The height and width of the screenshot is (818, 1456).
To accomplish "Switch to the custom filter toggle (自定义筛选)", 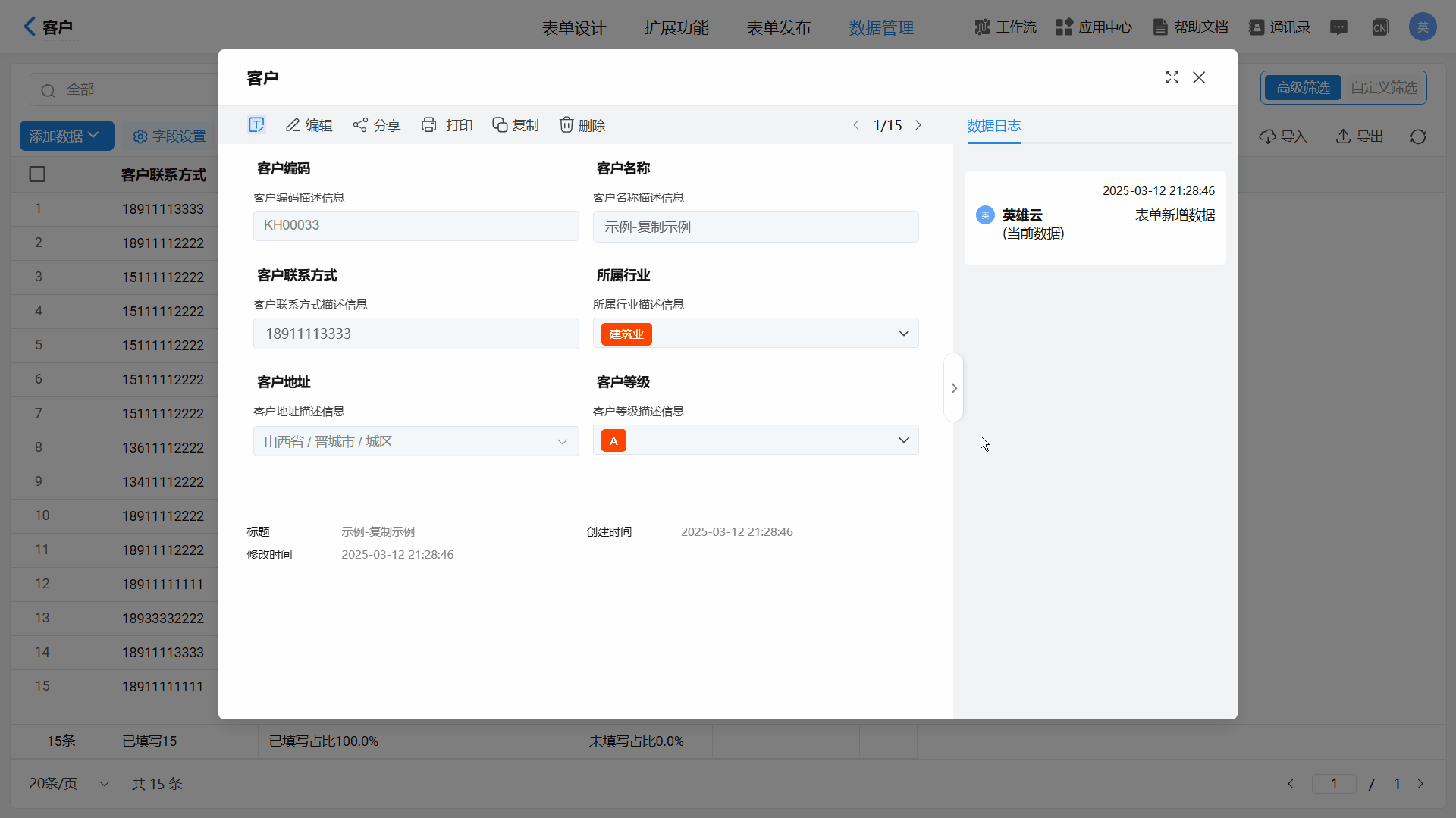I will coord(1383,88).
